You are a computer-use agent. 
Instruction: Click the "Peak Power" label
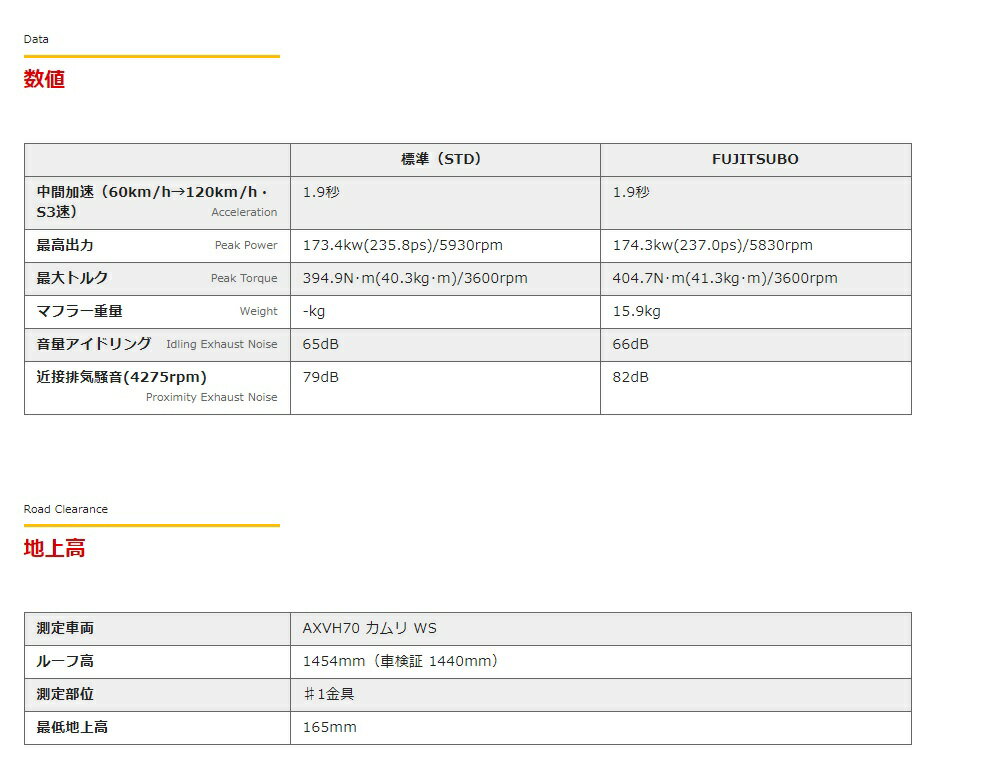click(246, 245)
